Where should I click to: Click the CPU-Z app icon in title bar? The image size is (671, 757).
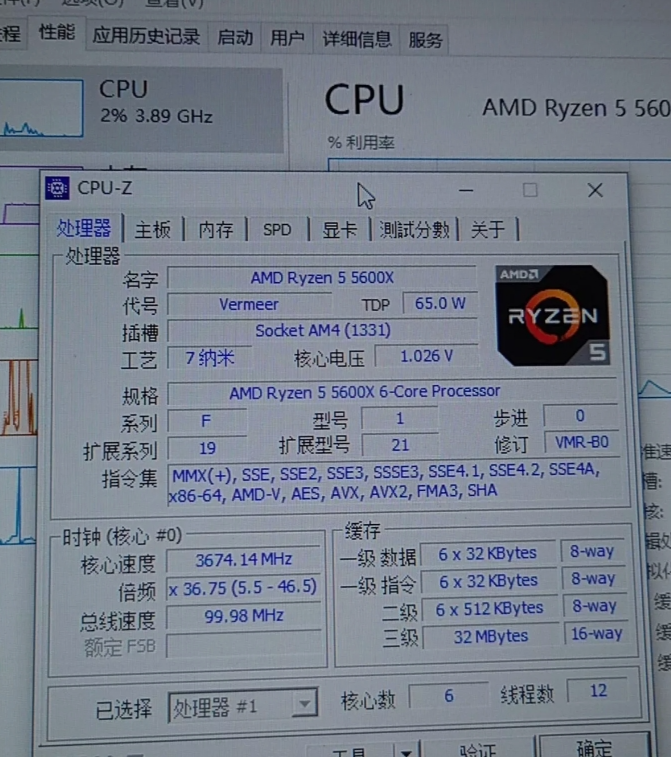click(x=57, y=188)
